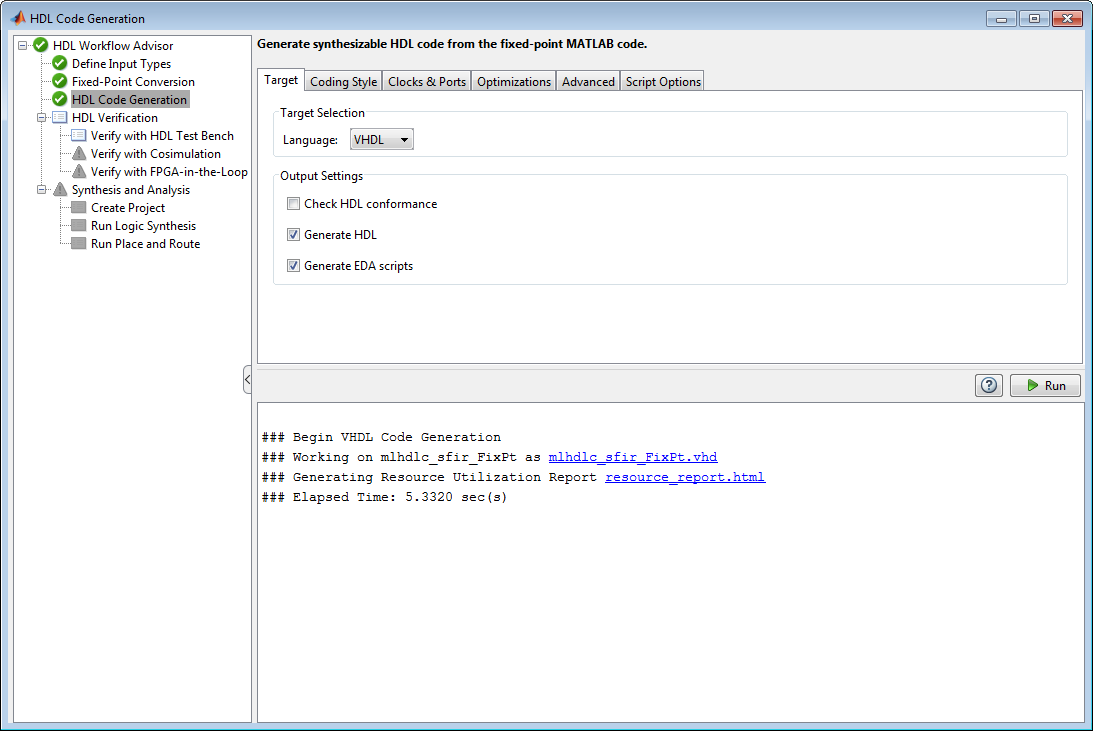Screen dimensions: 1093x731
Task: Select Verify with Cosimulation
Action: point(155,154)
